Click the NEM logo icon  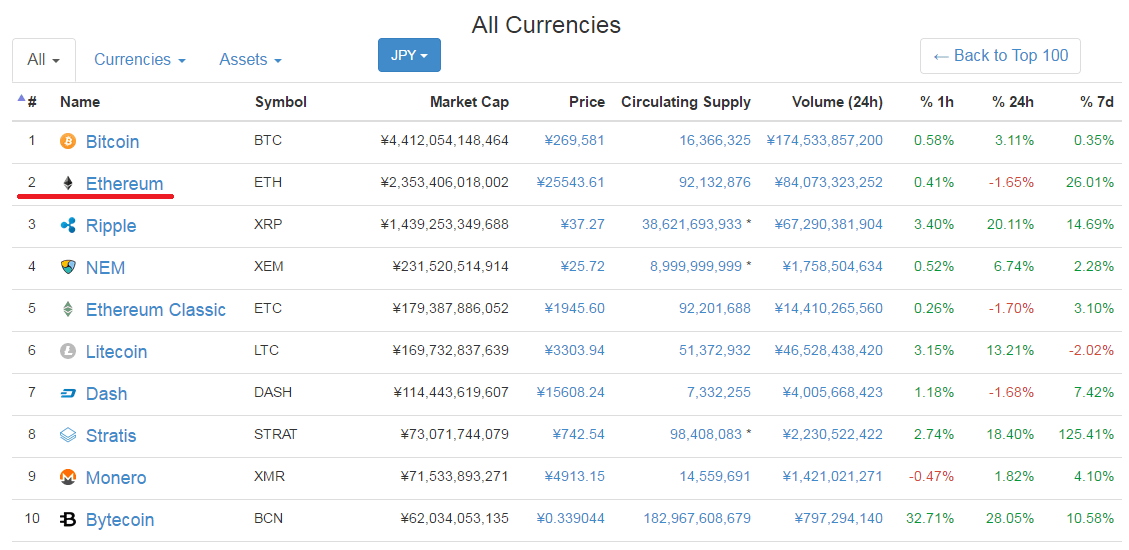pos(68,267)
